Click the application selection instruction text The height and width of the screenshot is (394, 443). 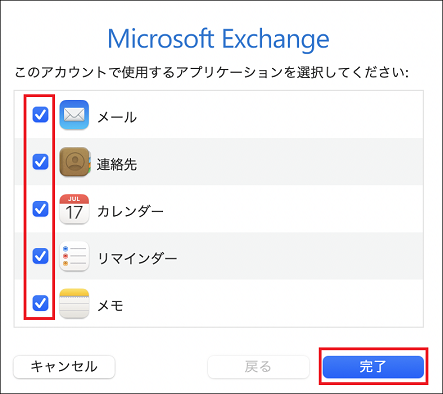coord(211,72)
